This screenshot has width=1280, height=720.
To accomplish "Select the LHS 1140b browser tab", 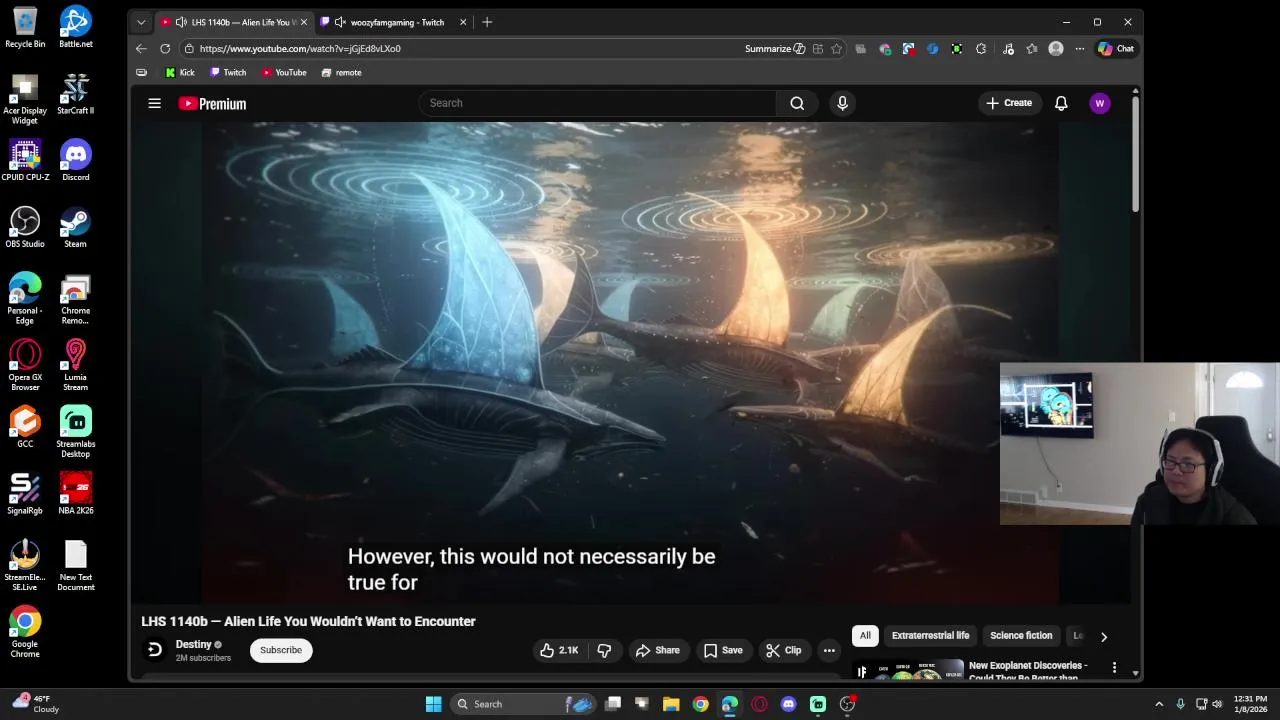I will tap(236, 22).
